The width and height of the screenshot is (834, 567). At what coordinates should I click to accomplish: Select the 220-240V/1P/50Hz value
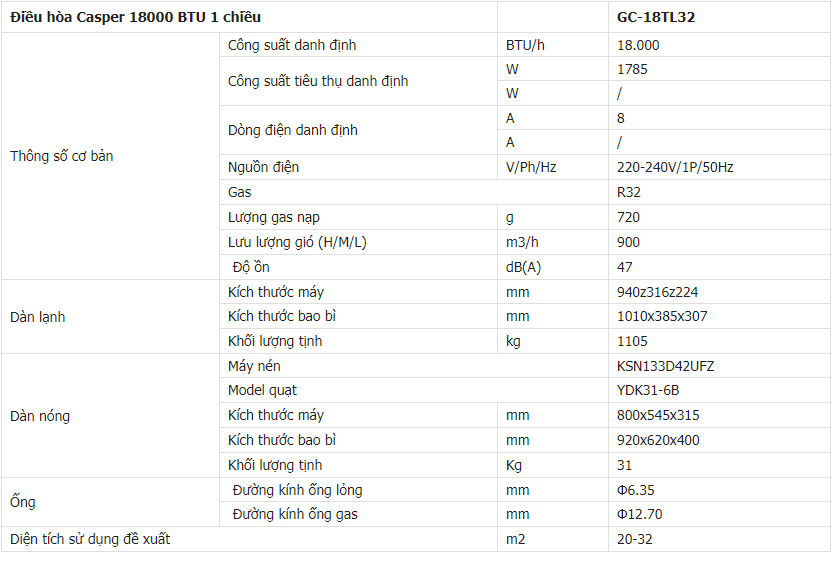click(675, 167)
